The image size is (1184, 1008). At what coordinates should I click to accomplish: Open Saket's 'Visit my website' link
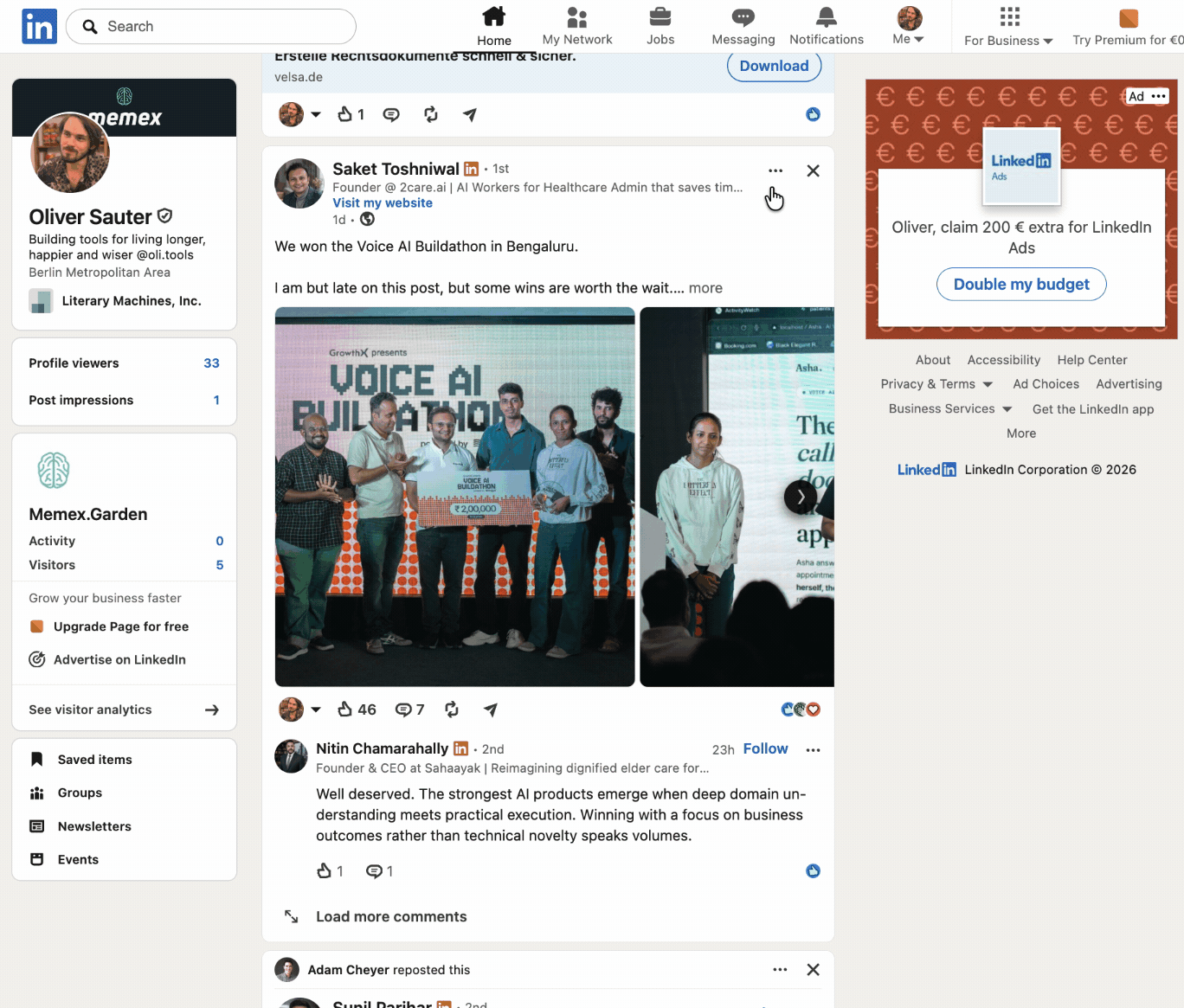(383, 202)
